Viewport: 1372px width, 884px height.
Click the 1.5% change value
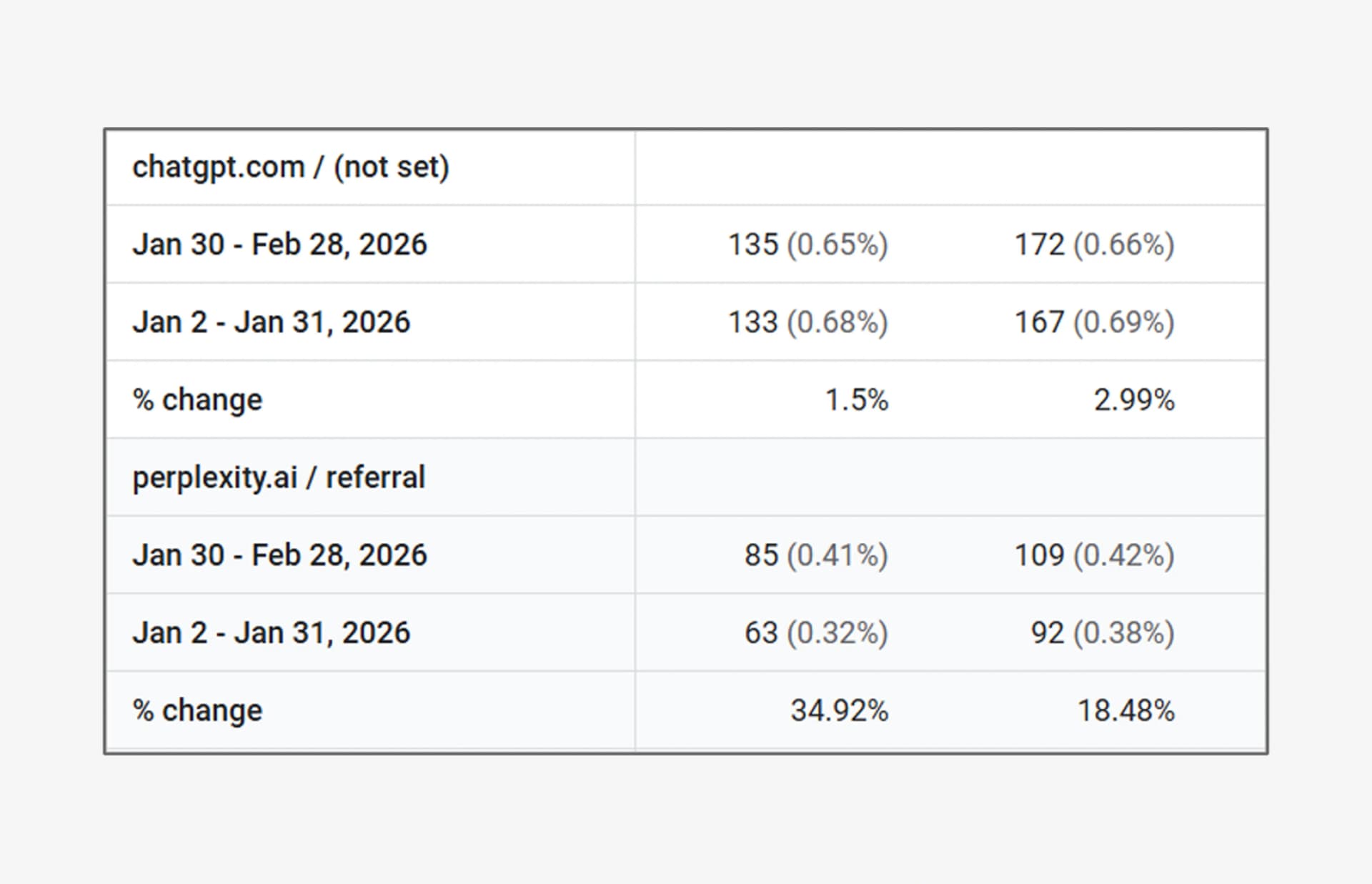point(857,400)
